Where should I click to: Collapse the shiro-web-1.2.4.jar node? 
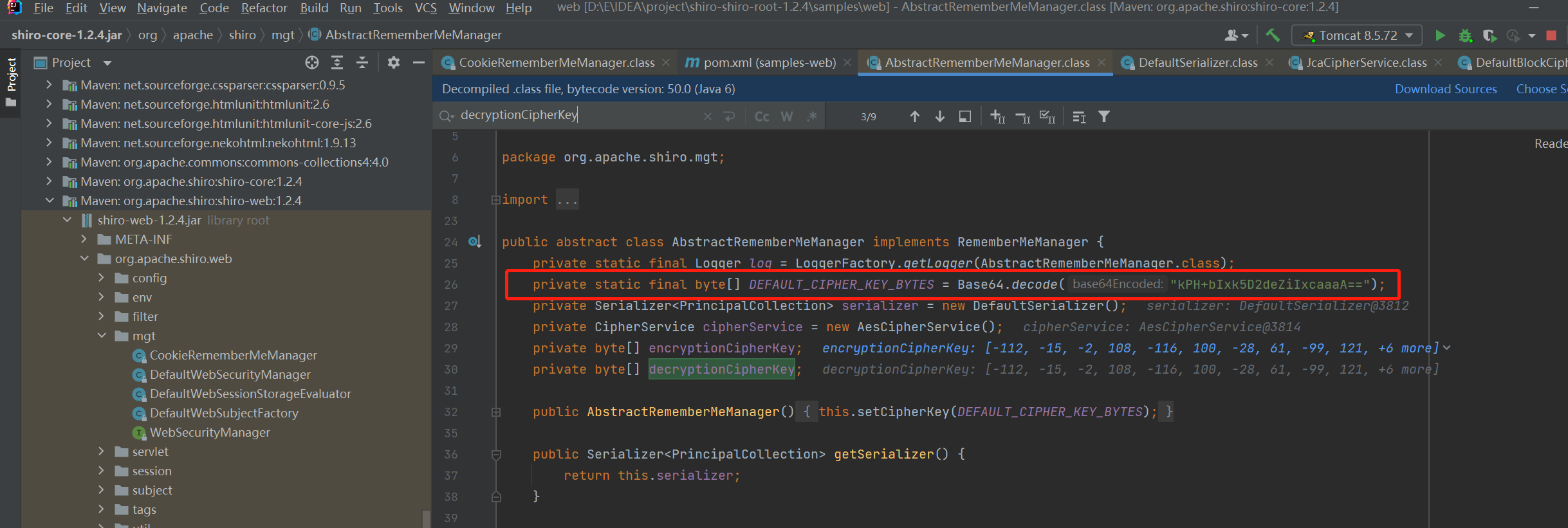[67, 220]
